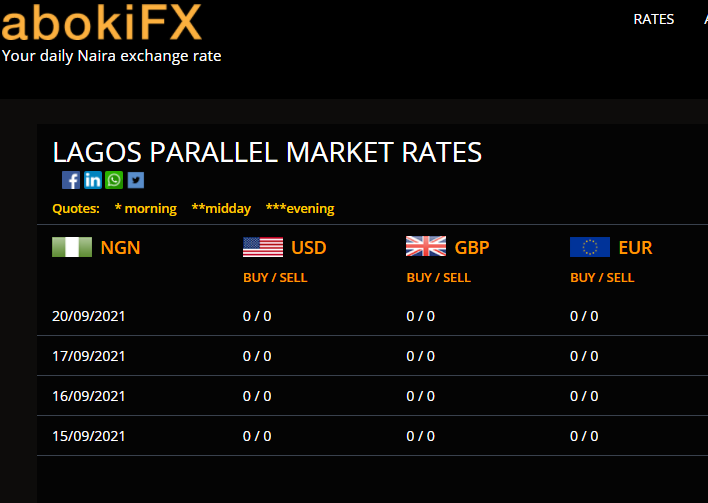Select the NGN column label
Viewport: 708px width, 503px height.
click(x=120, y=247)
